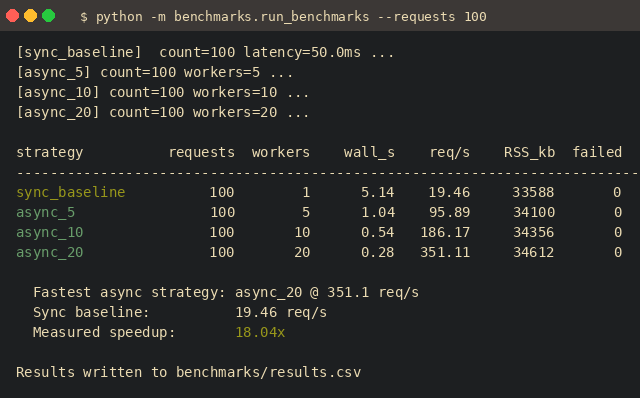Click RSS_kb value 34612
640x398 pixels.
click(533, 252)
